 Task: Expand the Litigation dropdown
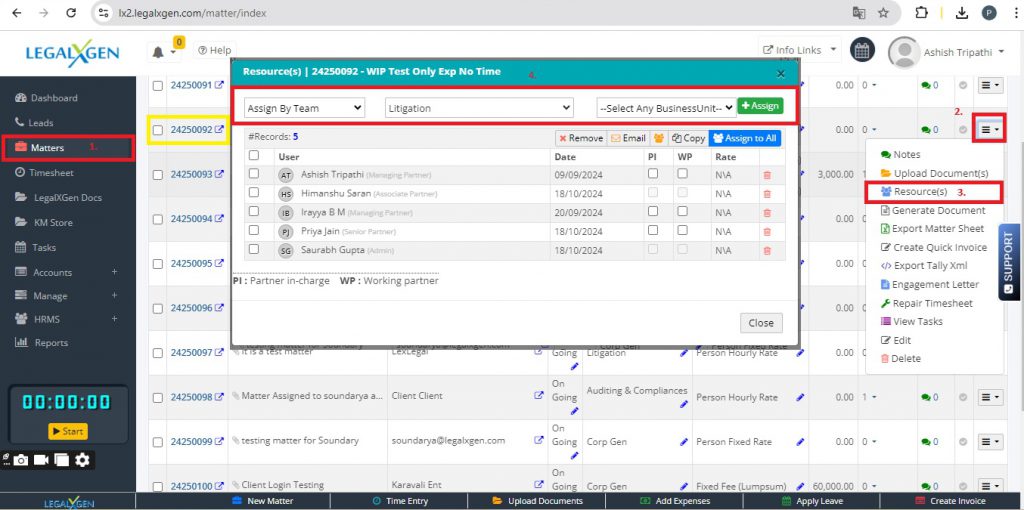[479, 107]
